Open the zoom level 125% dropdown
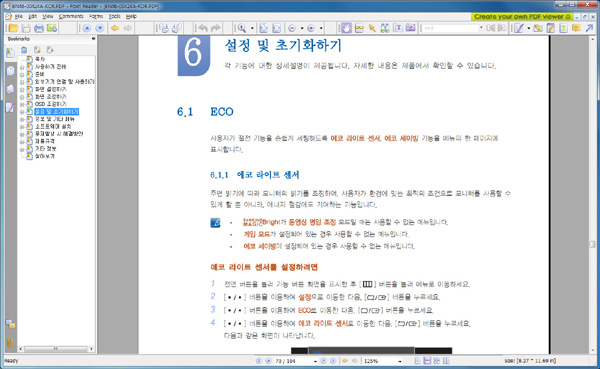The image size is (600, 369). click(x=399, y=361)
